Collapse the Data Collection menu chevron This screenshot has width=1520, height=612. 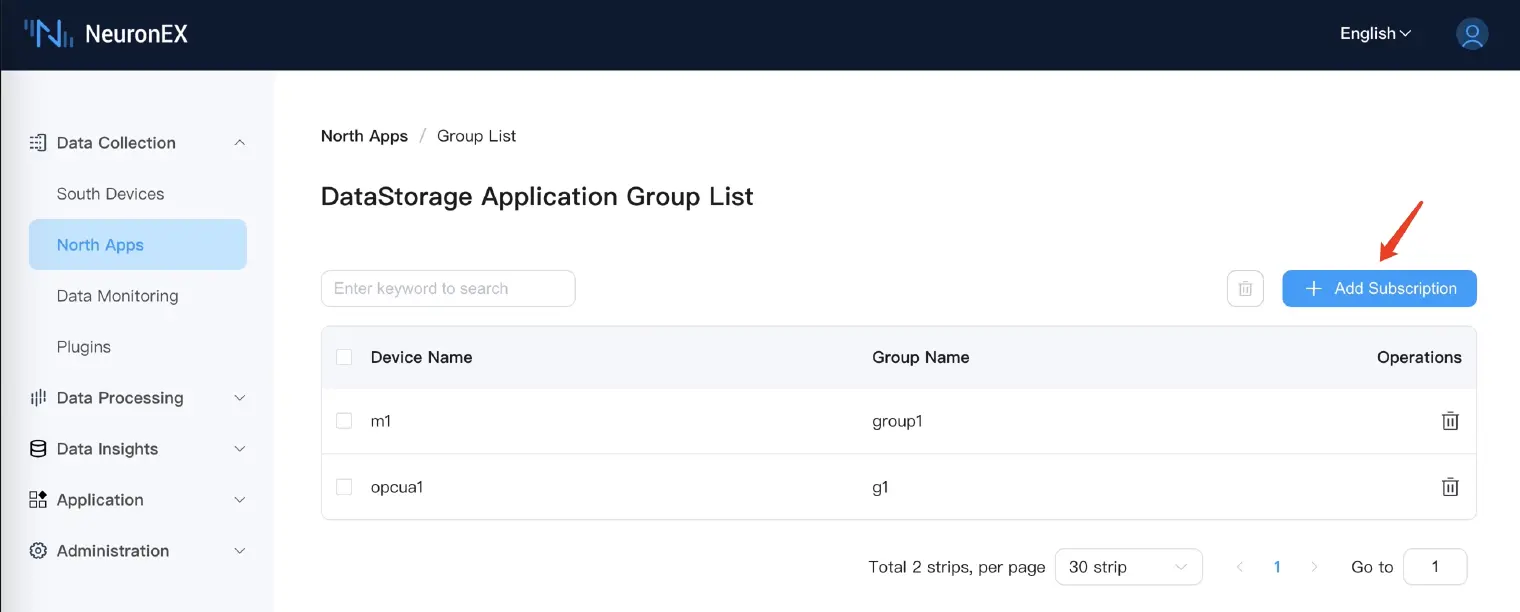(239, 143)
